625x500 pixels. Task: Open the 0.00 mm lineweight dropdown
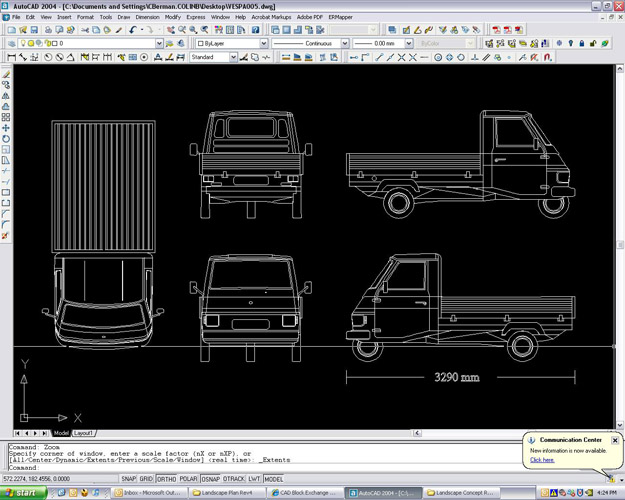click(x=409, y=43)
